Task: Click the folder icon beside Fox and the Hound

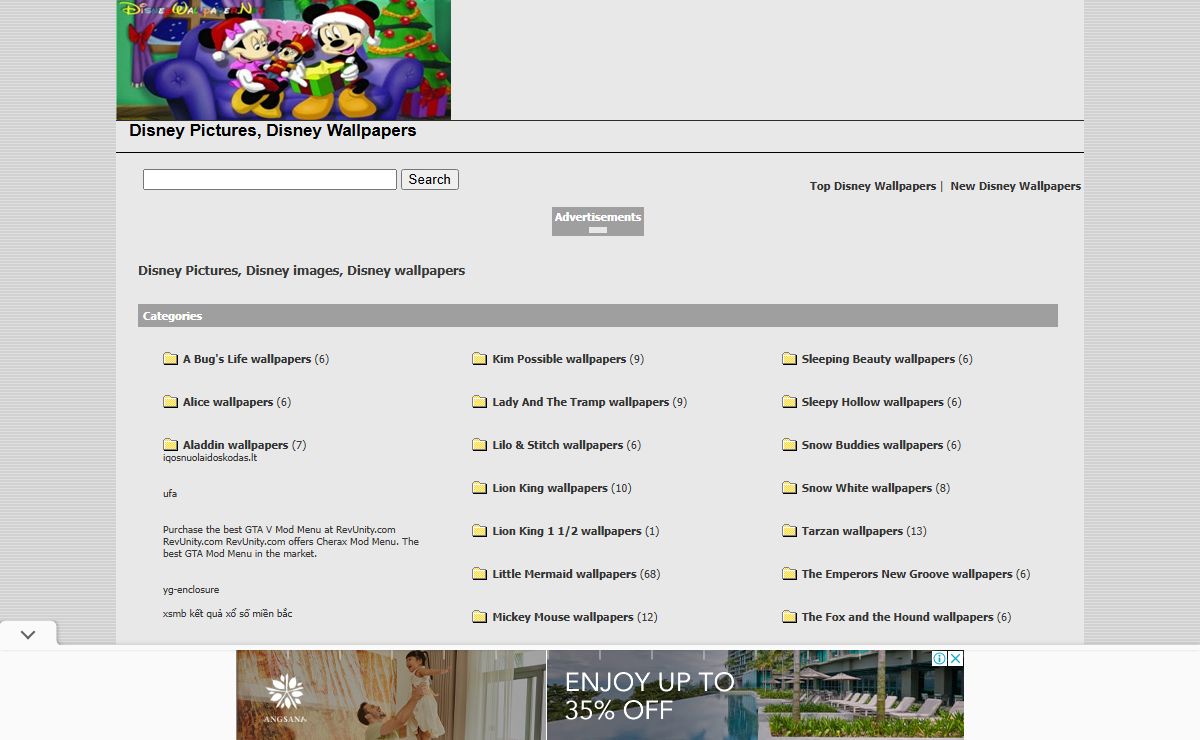Action: click(x=789, y=617)
